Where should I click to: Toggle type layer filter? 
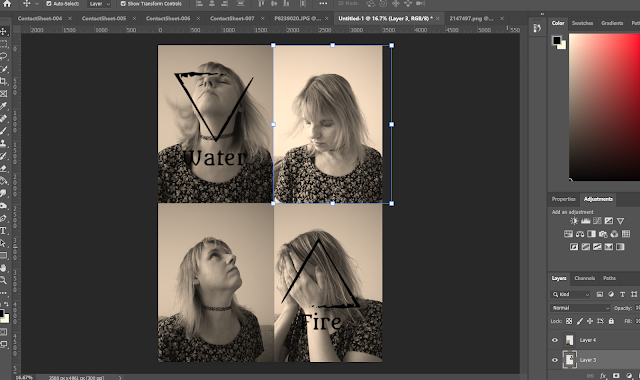pos(622,294)
